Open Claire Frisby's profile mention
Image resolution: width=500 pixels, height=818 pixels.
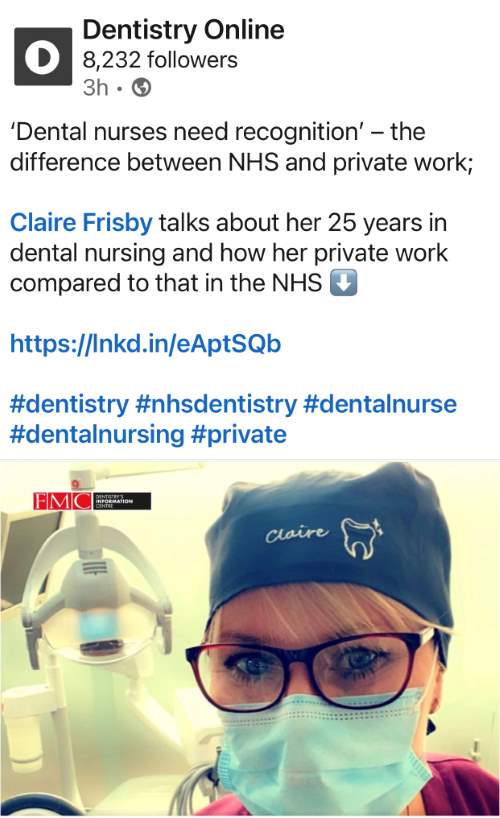tap(81, 223)
